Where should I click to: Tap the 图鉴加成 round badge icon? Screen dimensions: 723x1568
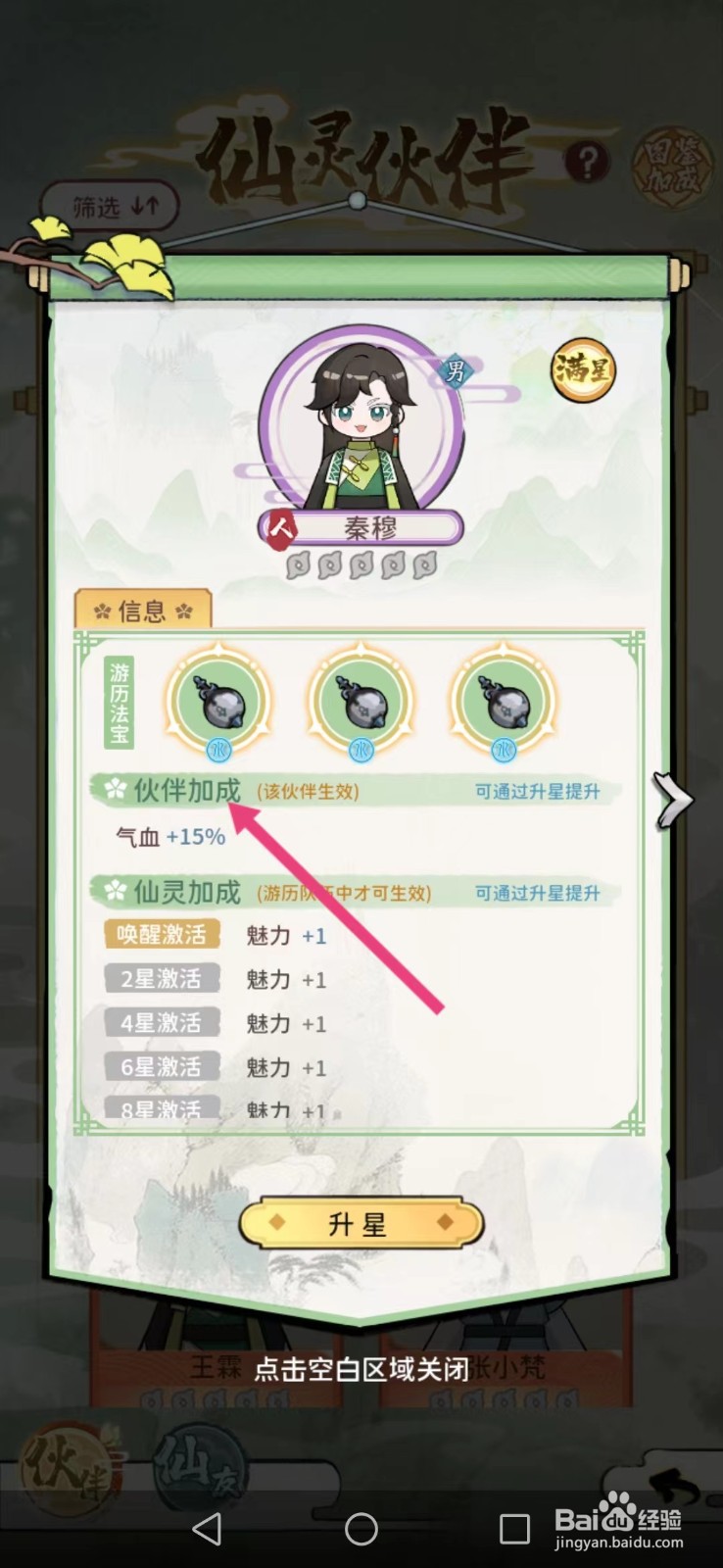coord(672,167)
